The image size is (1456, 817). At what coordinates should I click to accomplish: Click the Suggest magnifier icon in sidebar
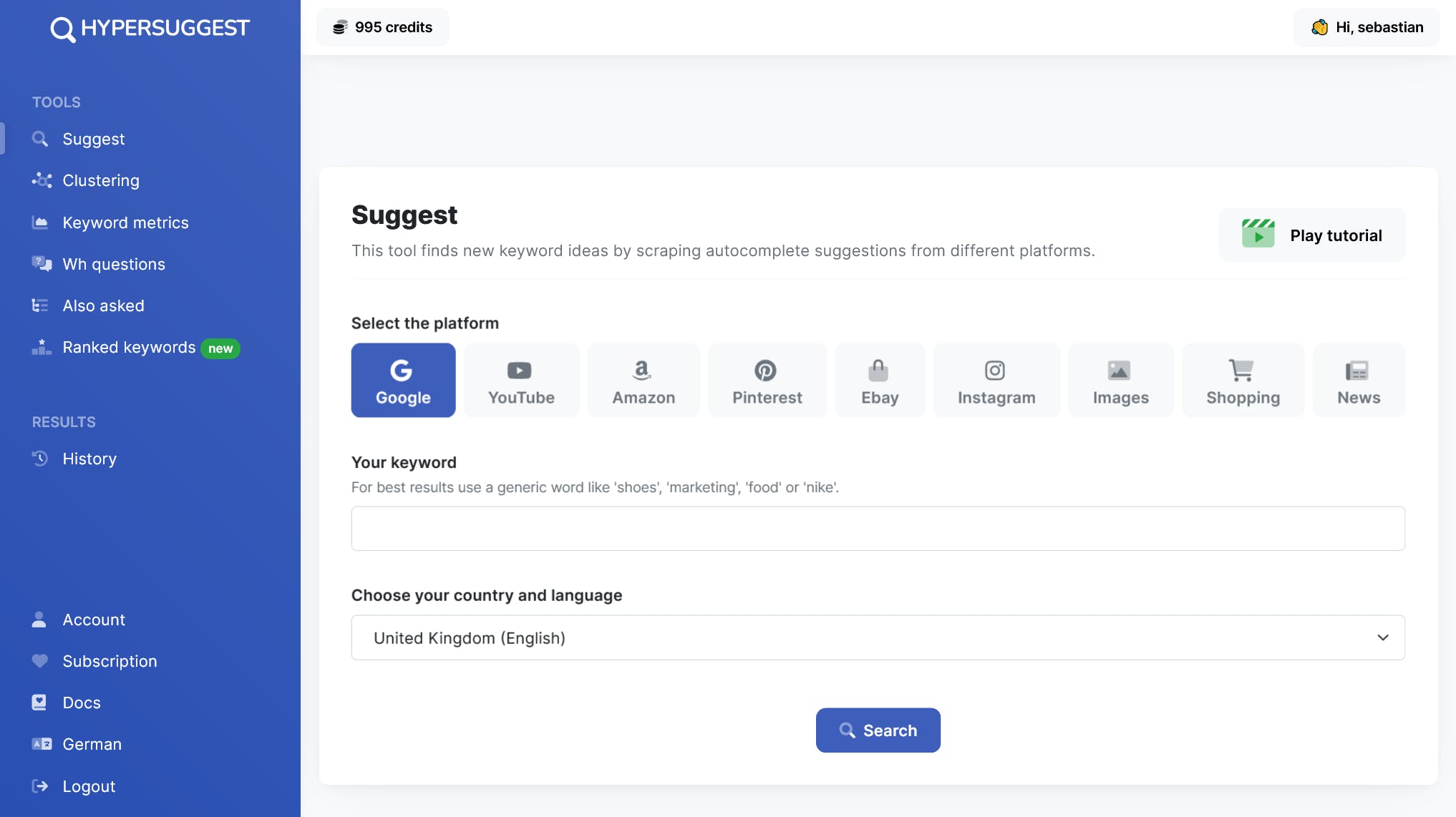[40, 139]
